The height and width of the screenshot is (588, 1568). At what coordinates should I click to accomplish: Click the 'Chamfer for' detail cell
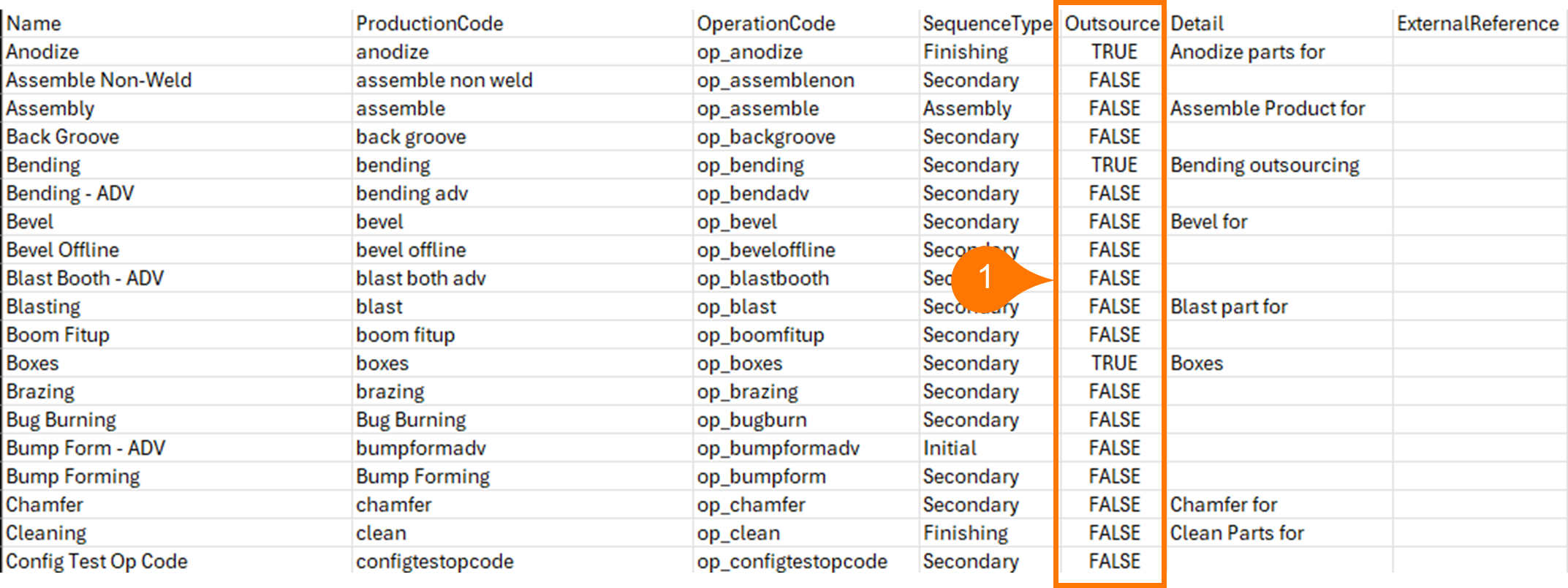1224,505
